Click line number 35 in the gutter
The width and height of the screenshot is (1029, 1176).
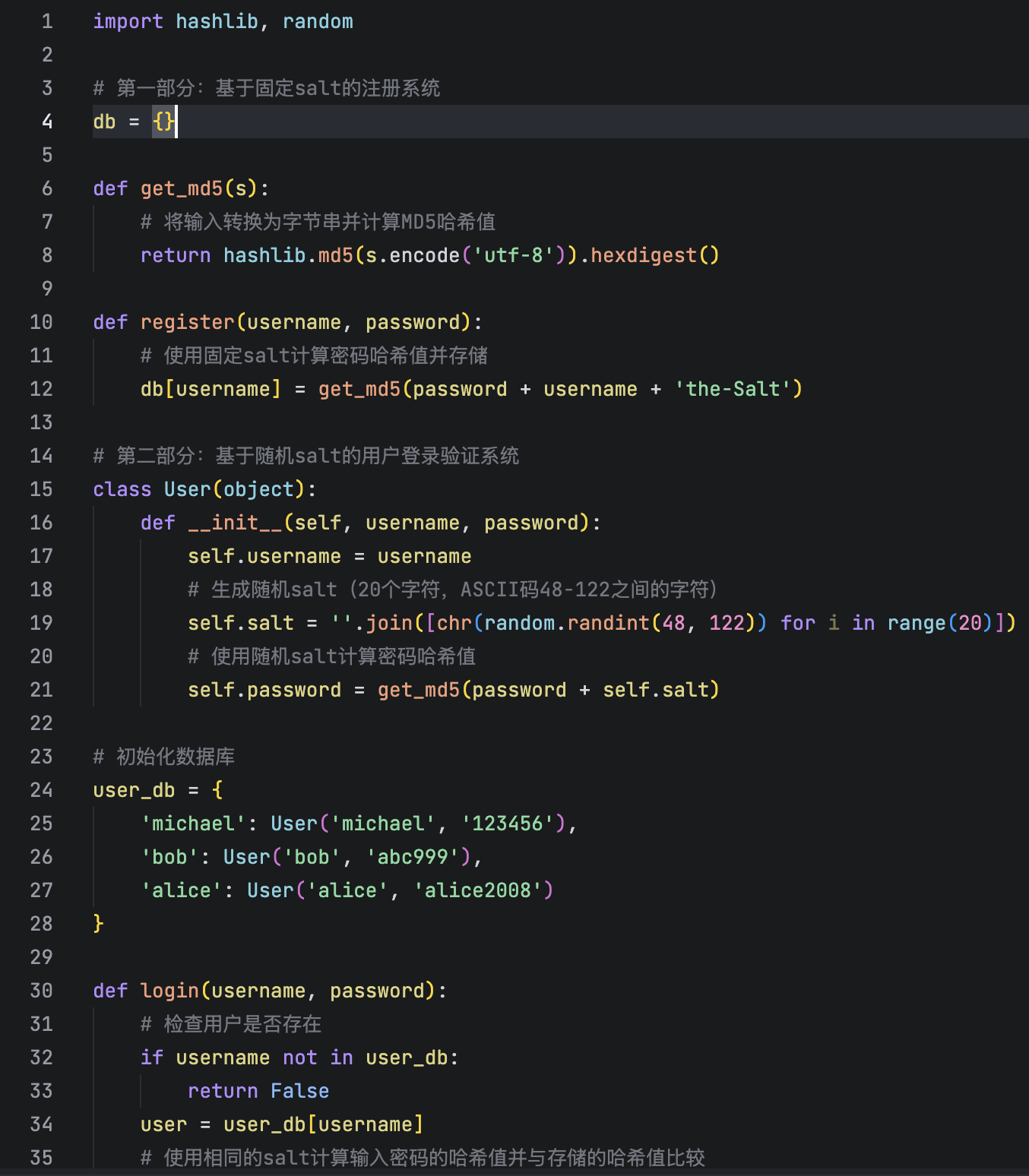click(x=41, y=1158)
